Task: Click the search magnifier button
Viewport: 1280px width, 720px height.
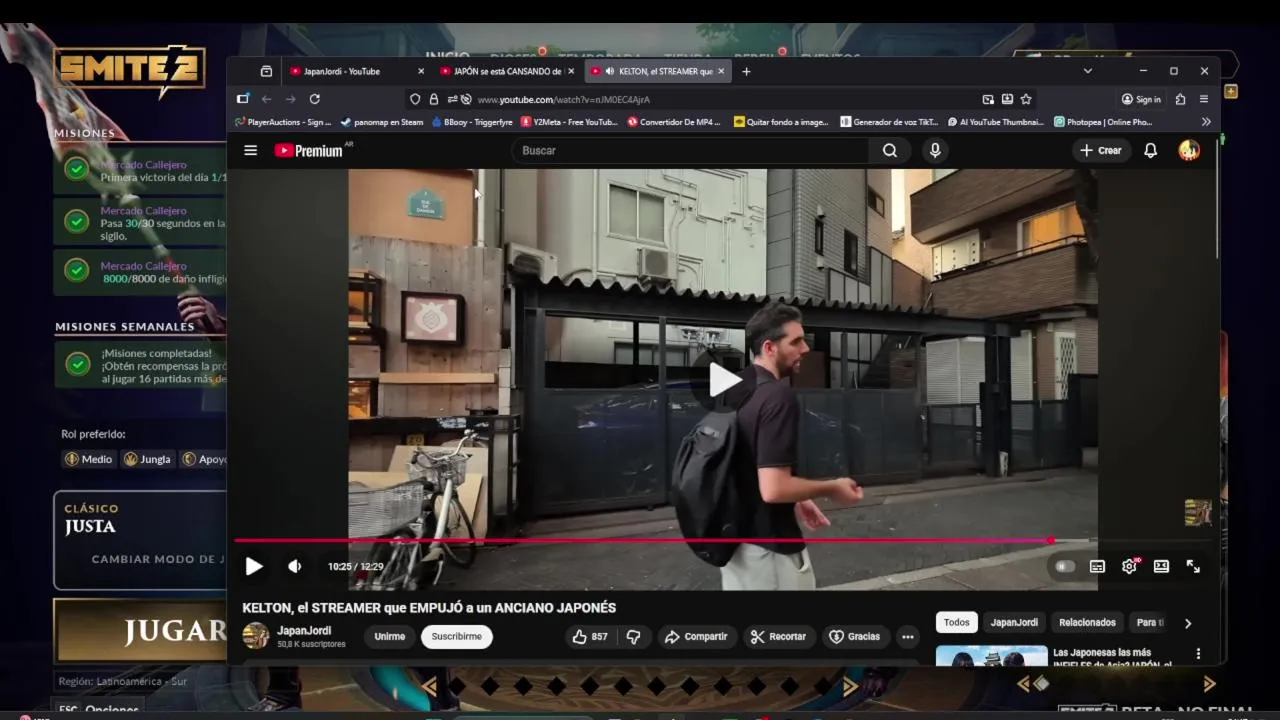Action: point(890,150)
